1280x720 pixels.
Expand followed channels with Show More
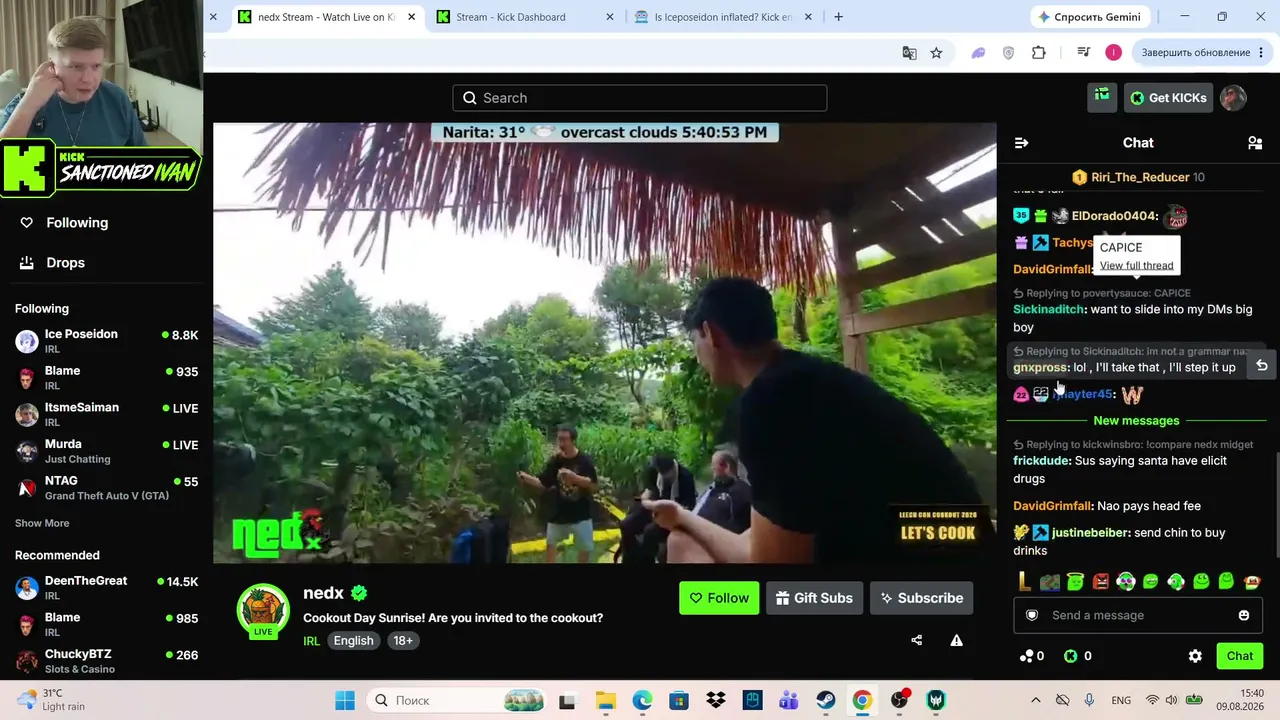coord(42,523)
